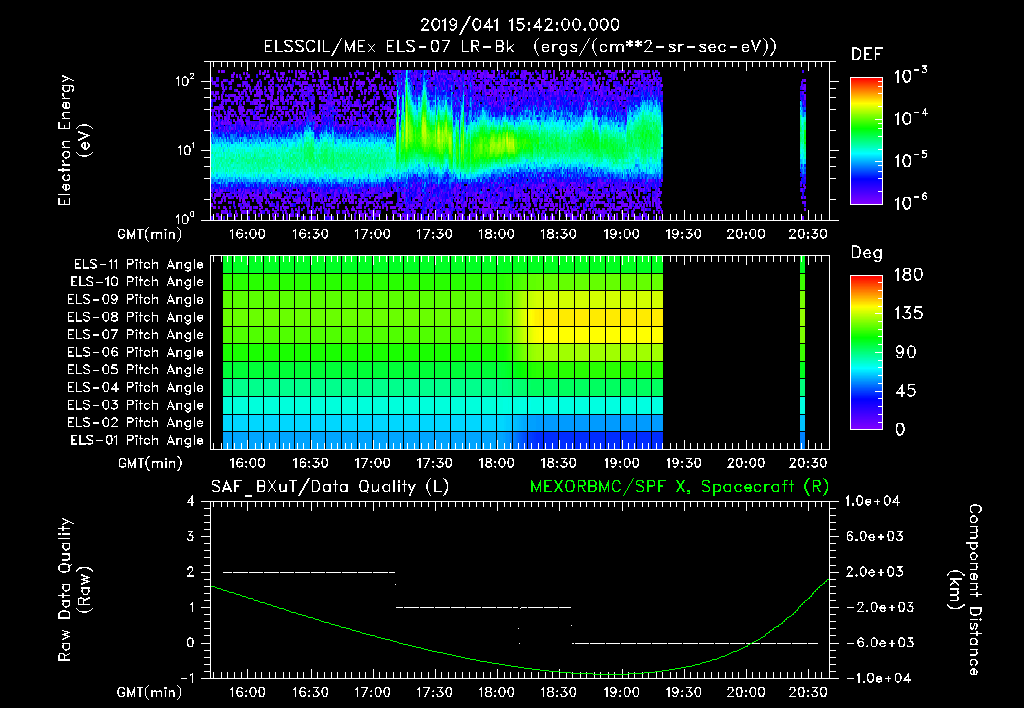
Task: Select the ELS-02 Pitch Angle row label
Action: [x=136, y=423]
